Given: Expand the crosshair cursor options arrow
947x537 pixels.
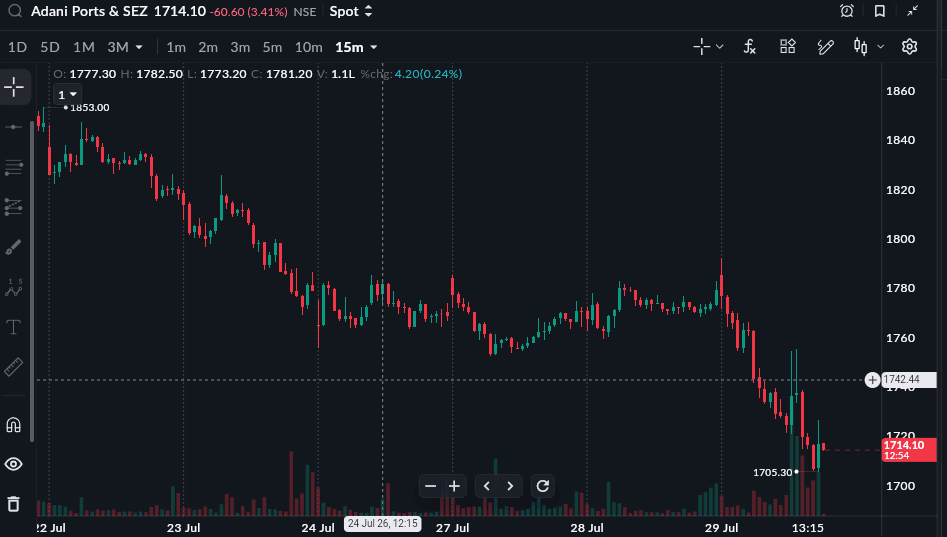Looking at the screenshot, I should pos(719,47).
